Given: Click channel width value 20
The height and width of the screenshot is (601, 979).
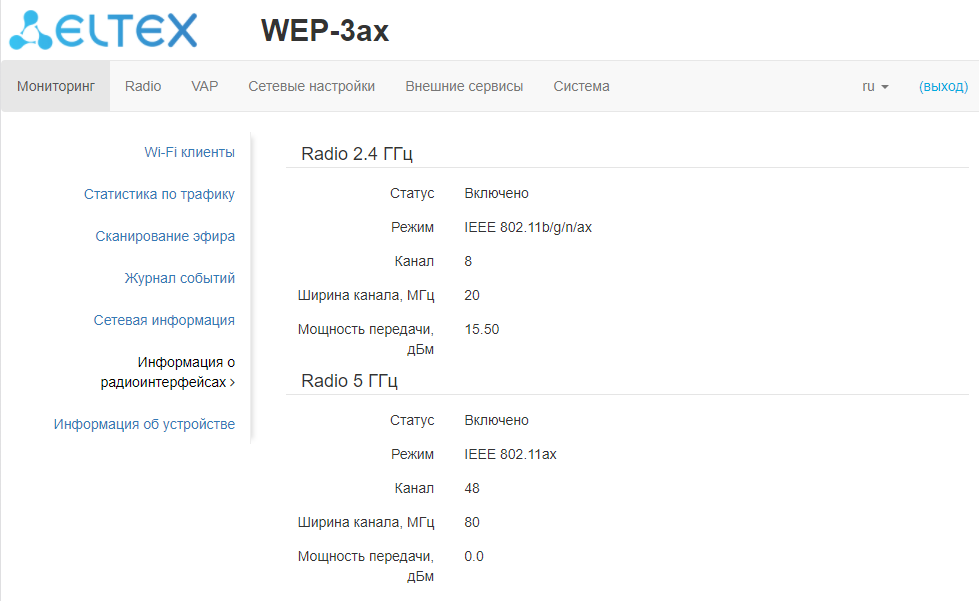Looking at the screenshot, I should pos(472,295).
